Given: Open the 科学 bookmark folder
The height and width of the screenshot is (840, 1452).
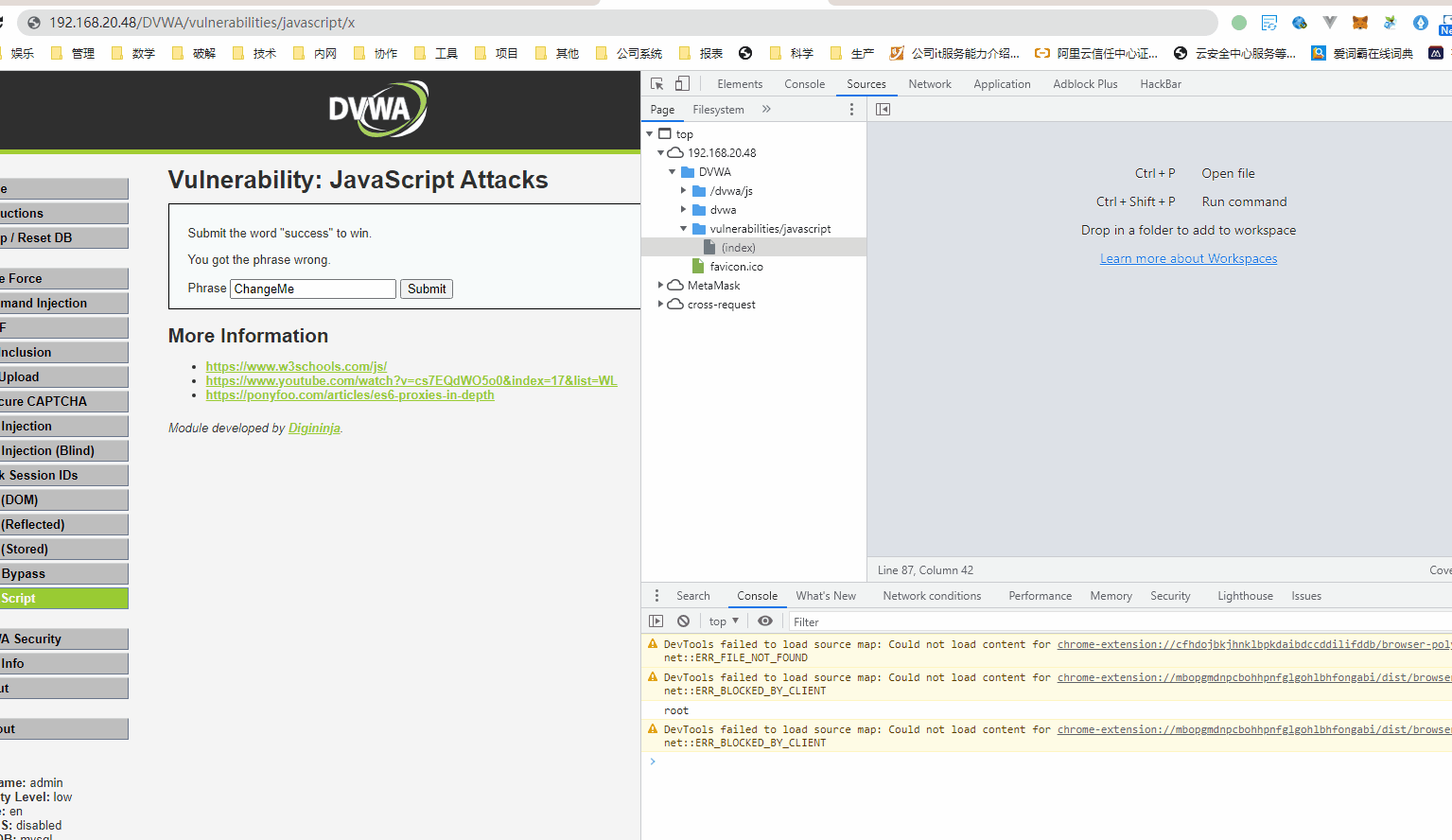Looking at the screenshot, I should pyautogui.click(x=792, y=54).
